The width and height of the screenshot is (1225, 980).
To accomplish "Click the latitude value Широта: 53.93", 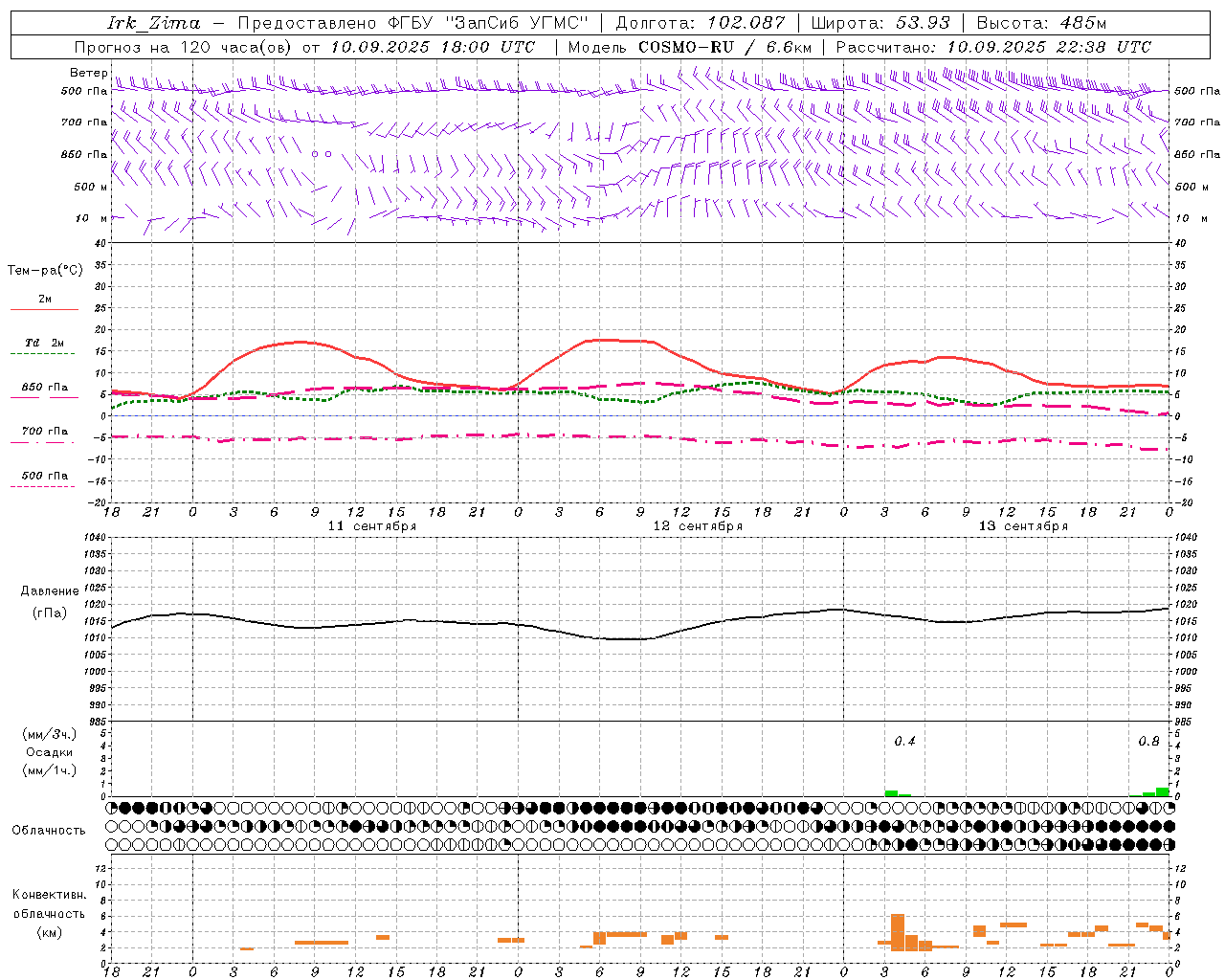I will point(880,23).
